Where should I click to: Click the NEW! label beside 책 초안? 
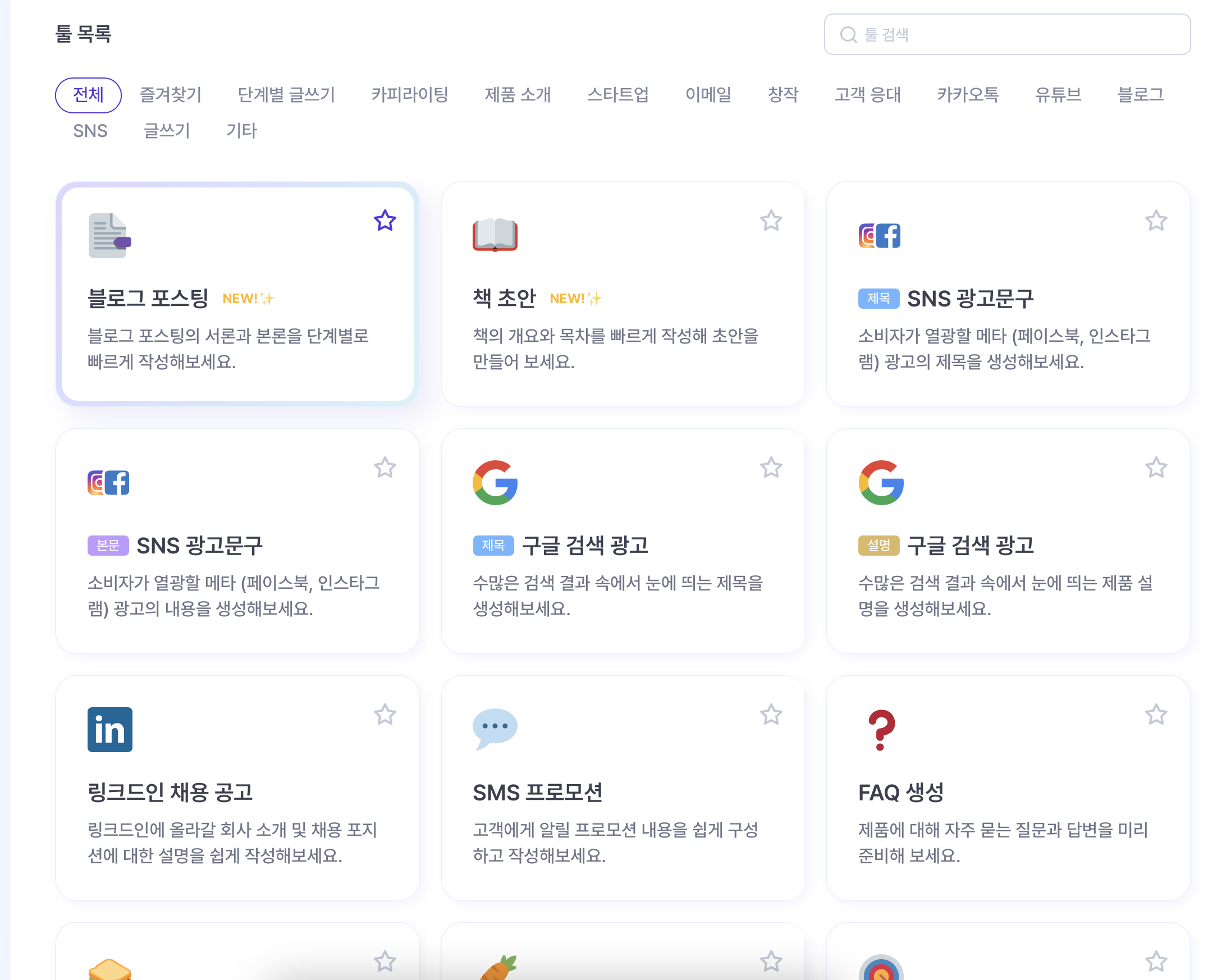coord(575,299)
